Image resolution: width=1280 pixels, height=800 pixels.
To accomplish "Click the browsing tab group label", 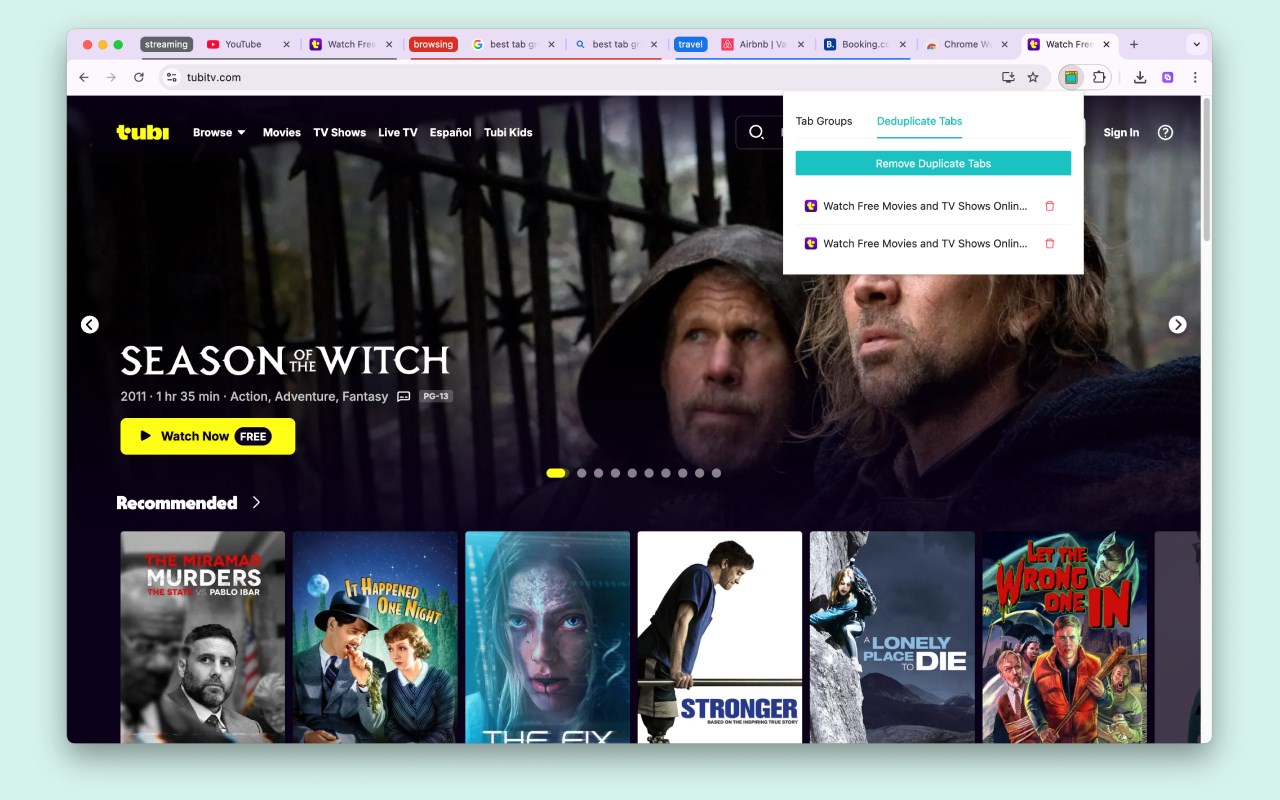I will [x=433, y=44].
